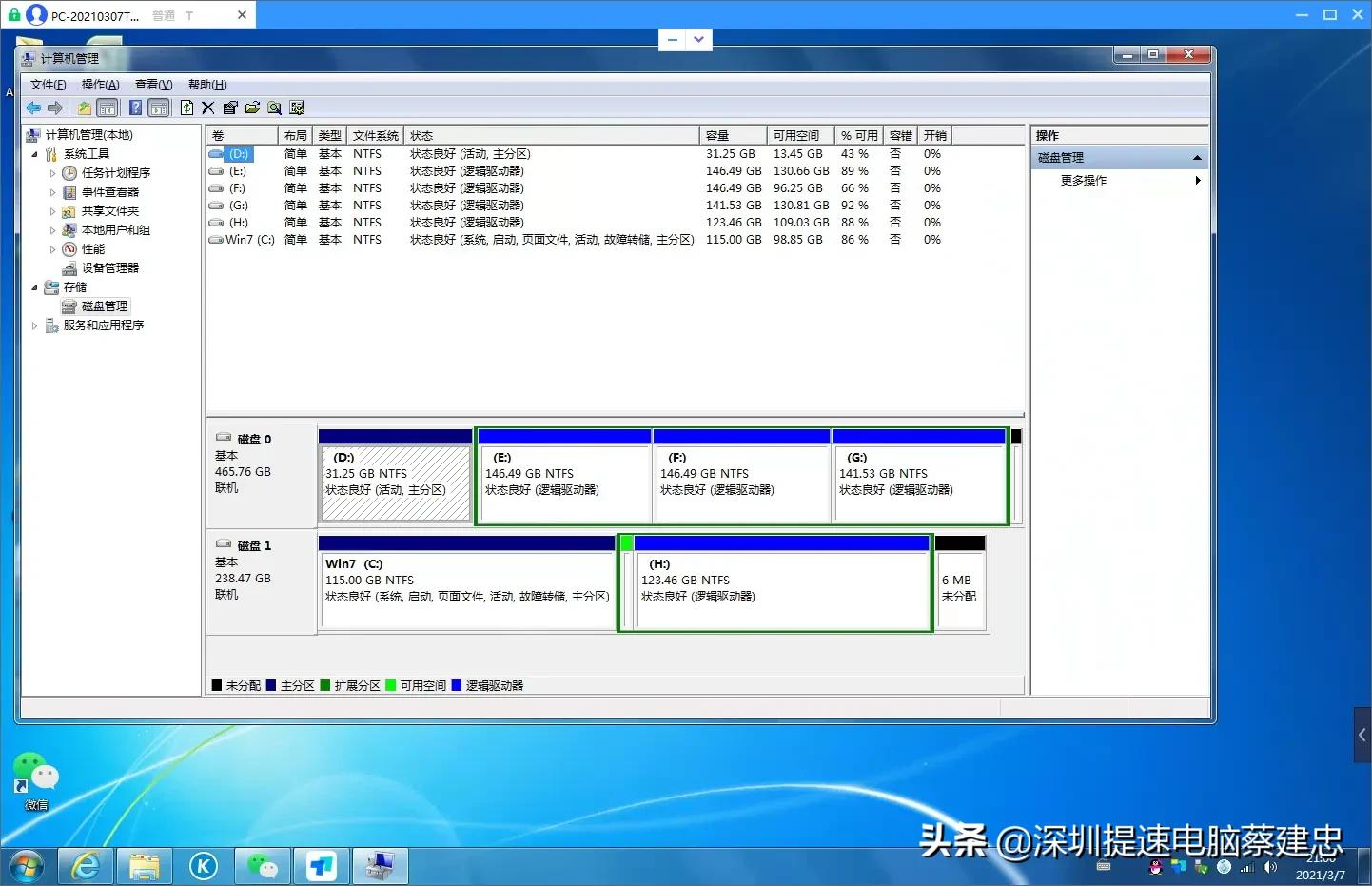Open the 操作(A) menu

(x=100, y=85)
